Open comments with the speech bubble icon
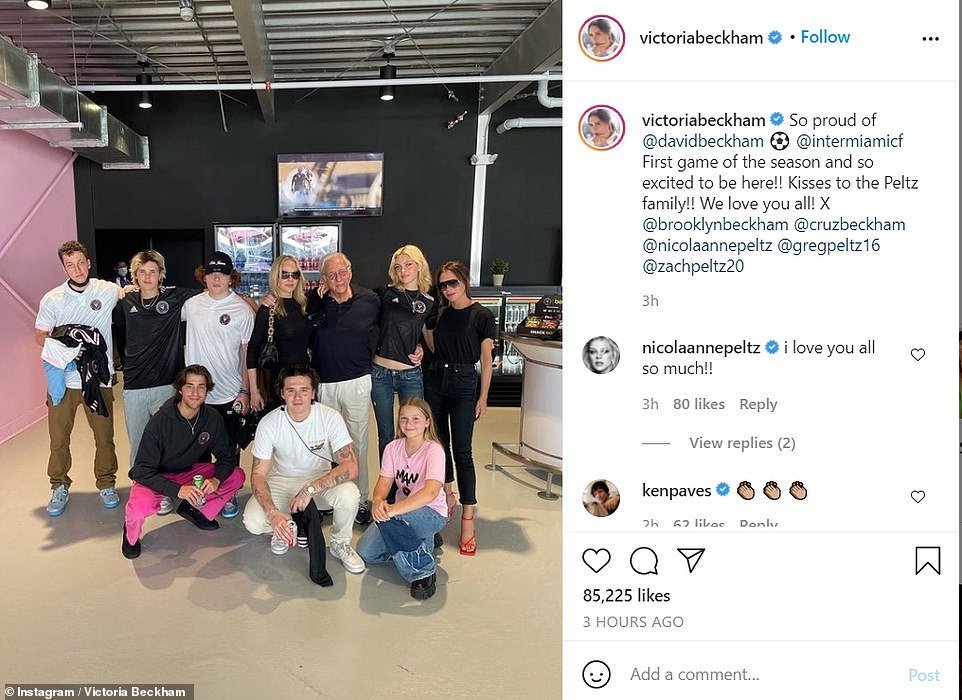The width and height of the screenshot is (962, 700). pyautogui.click(x=644, y=561)
